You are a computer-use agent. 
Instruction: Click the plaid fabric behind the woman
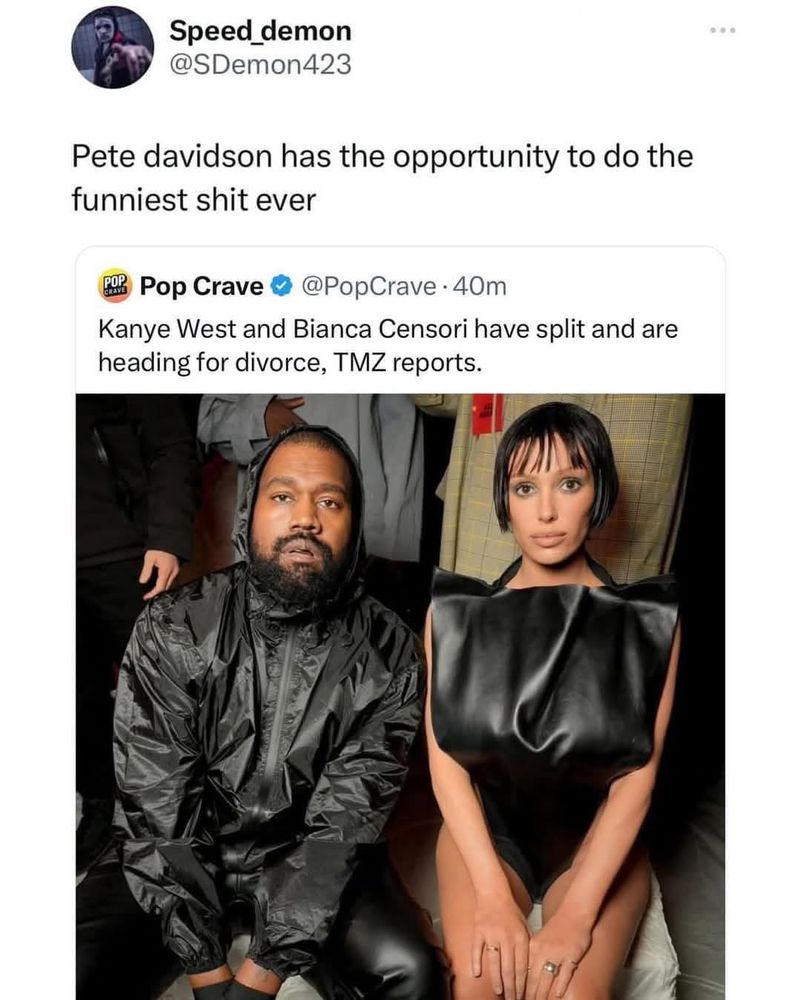(644, 485)
